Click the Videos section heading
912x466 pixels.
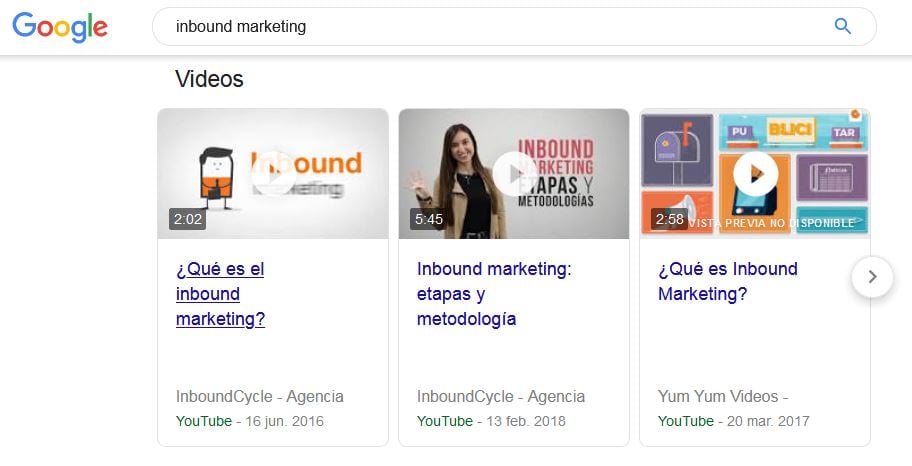209,79
